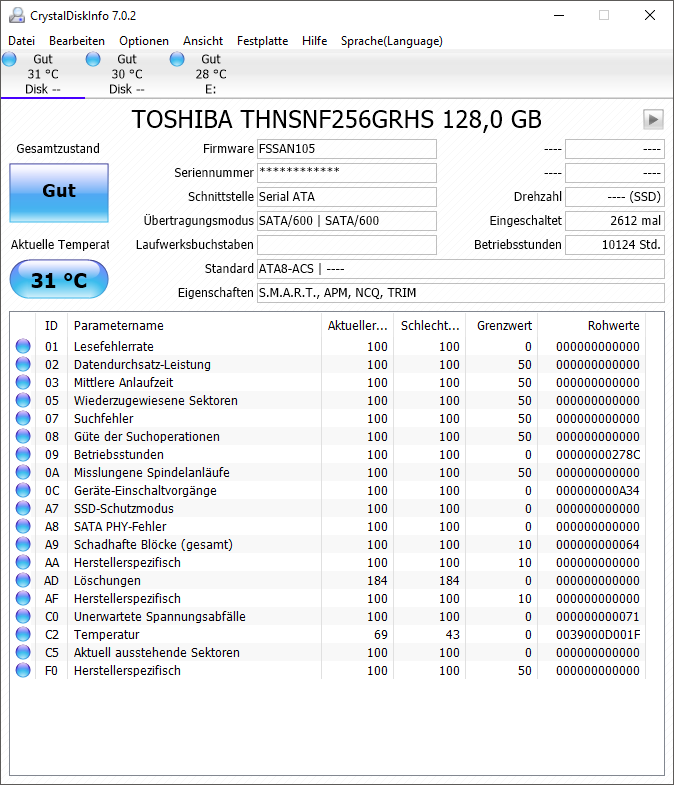Click the status icon for Mittlere Anlaufzeit
674x785 pixels.
[23, 382]
